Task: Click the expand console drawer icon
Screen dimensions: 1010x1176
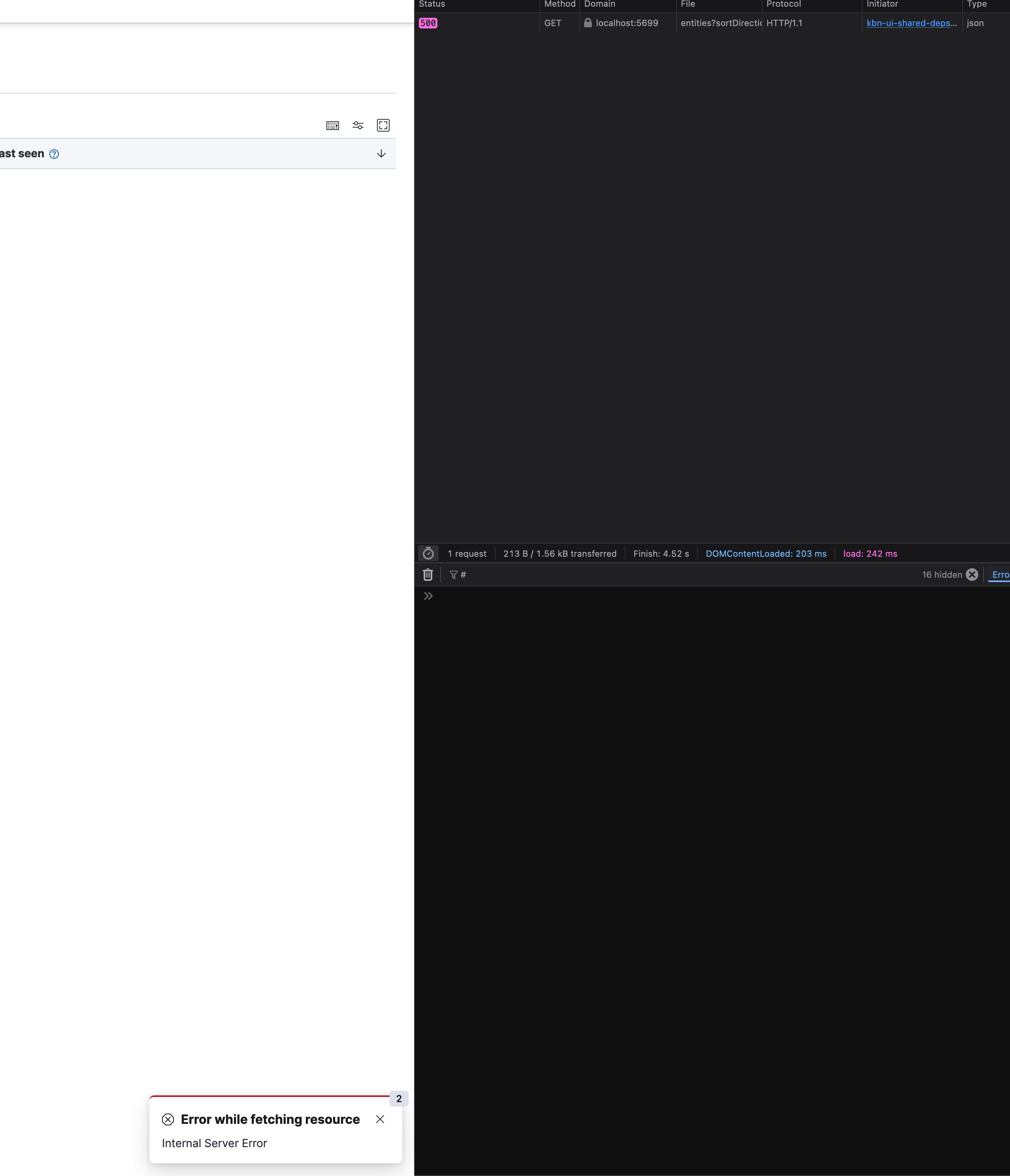Action: coord(428,596)
